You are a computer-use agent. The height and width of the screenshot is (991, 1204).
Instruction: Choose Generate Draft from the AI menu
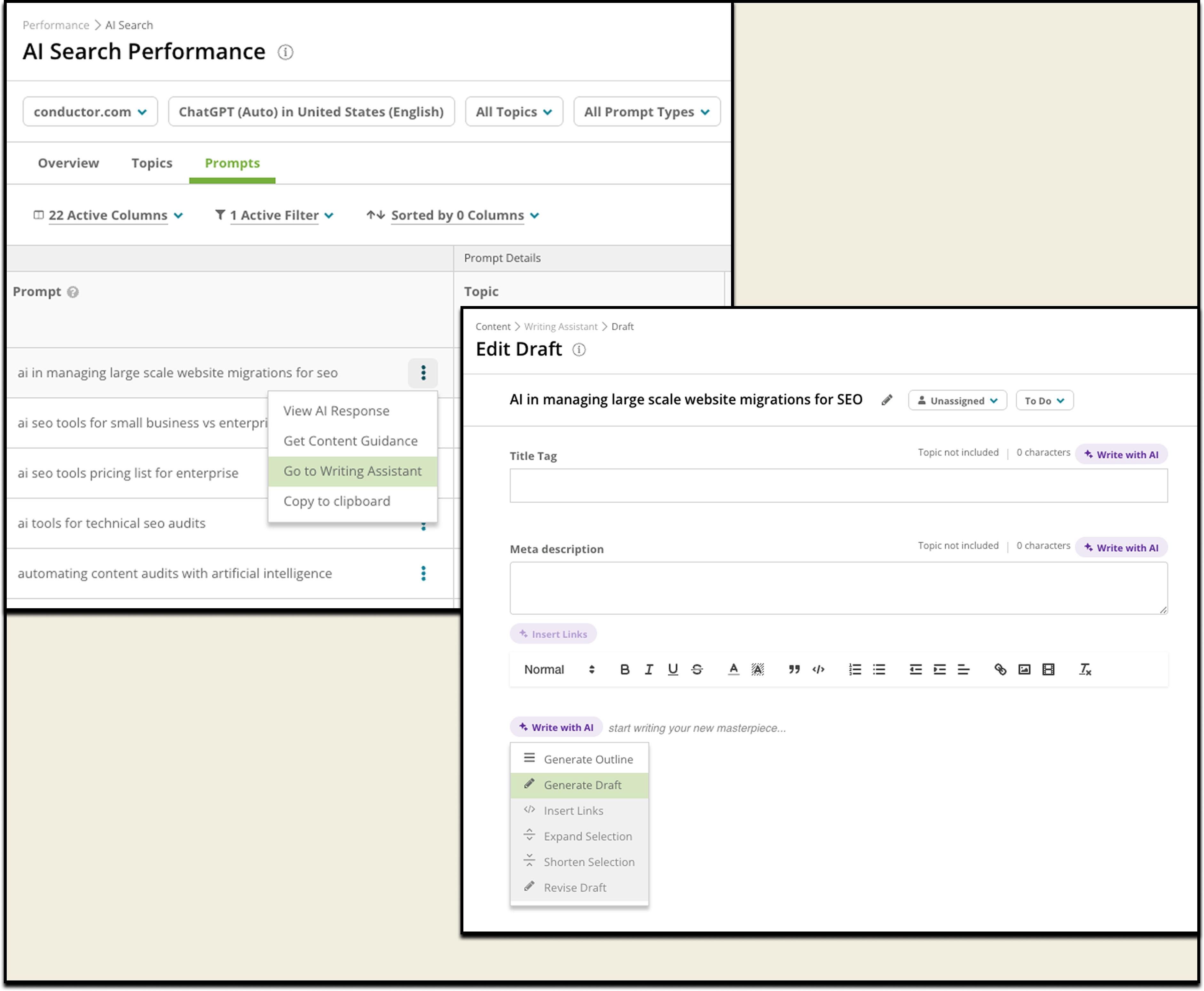tap(582, 785)
